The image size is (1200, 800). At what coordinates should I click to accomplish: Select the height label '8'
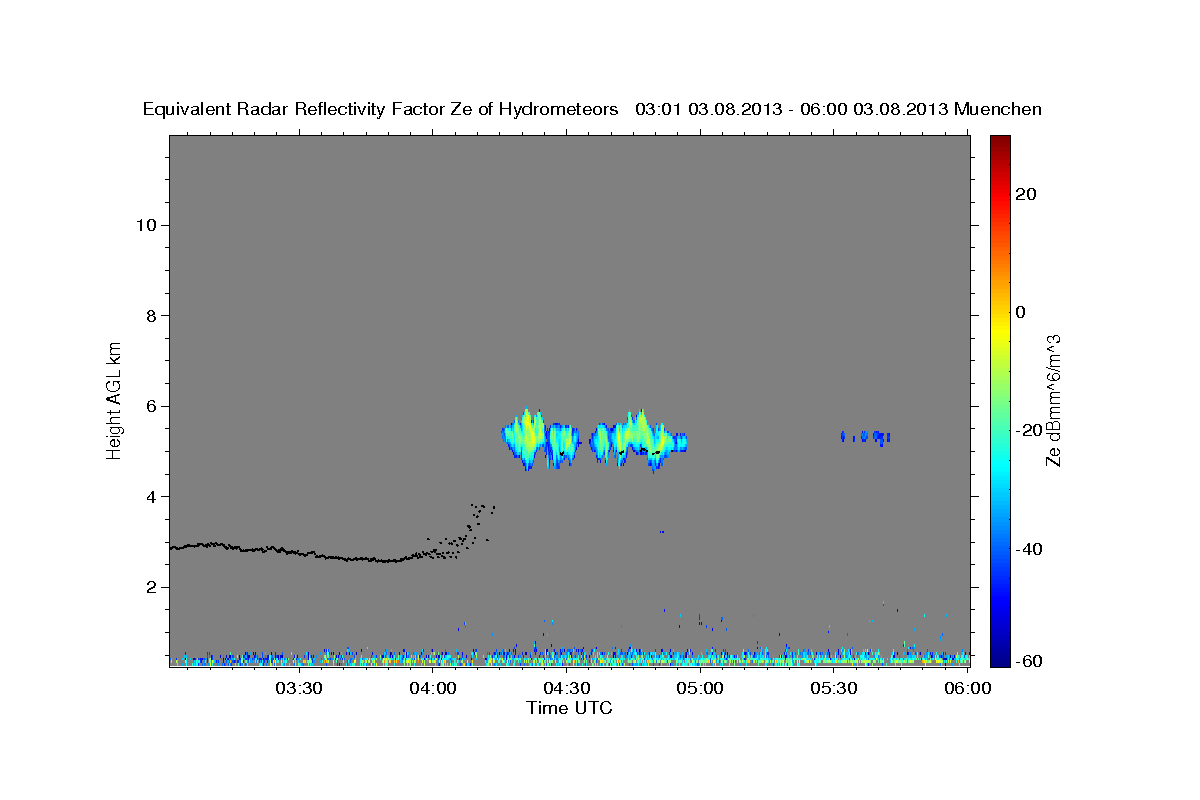(x=151, y=316)
